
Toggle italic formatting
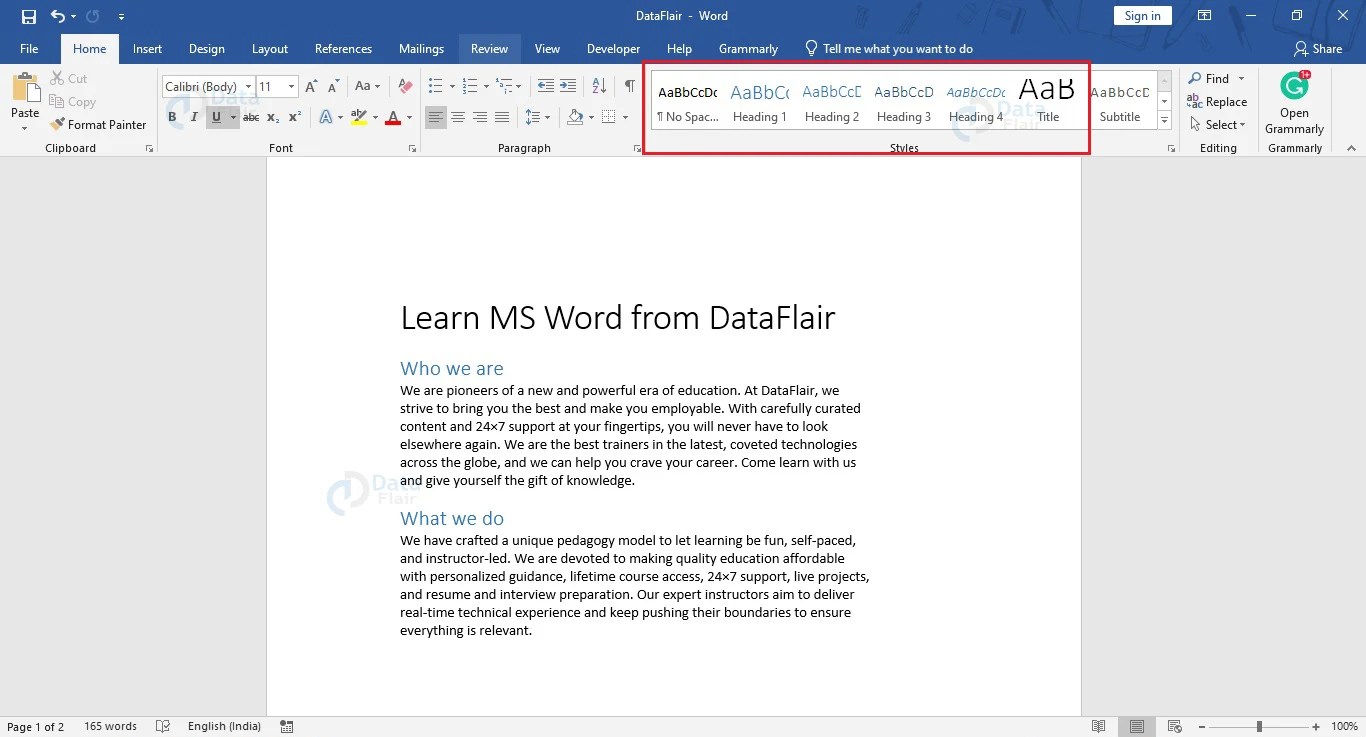click(x=193, y=117)
